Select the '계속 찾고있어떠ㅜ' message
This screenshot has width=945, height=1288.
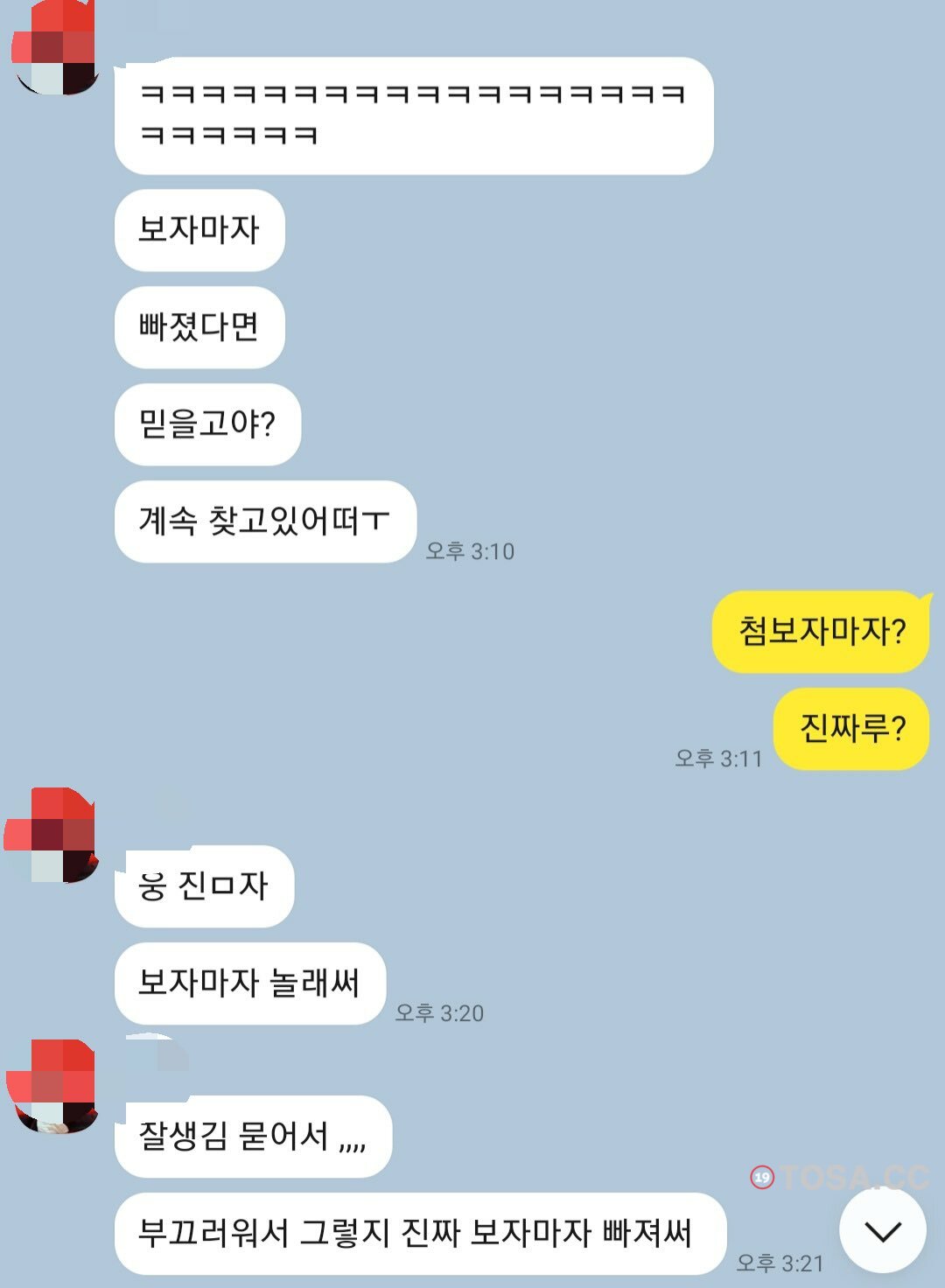click(265, 521)
